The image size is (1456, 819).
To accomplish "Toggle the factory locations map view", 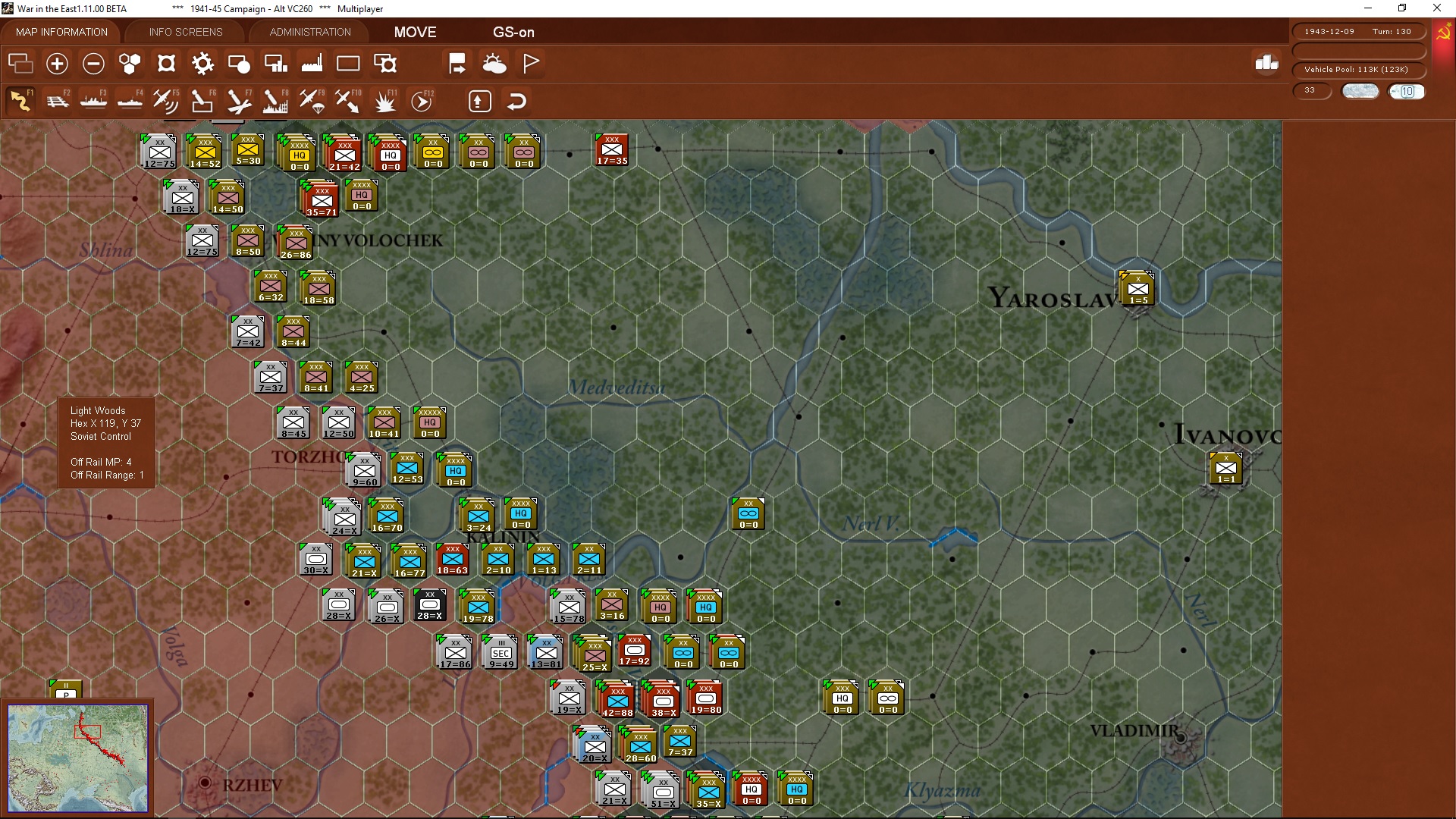I will (311, 64).
